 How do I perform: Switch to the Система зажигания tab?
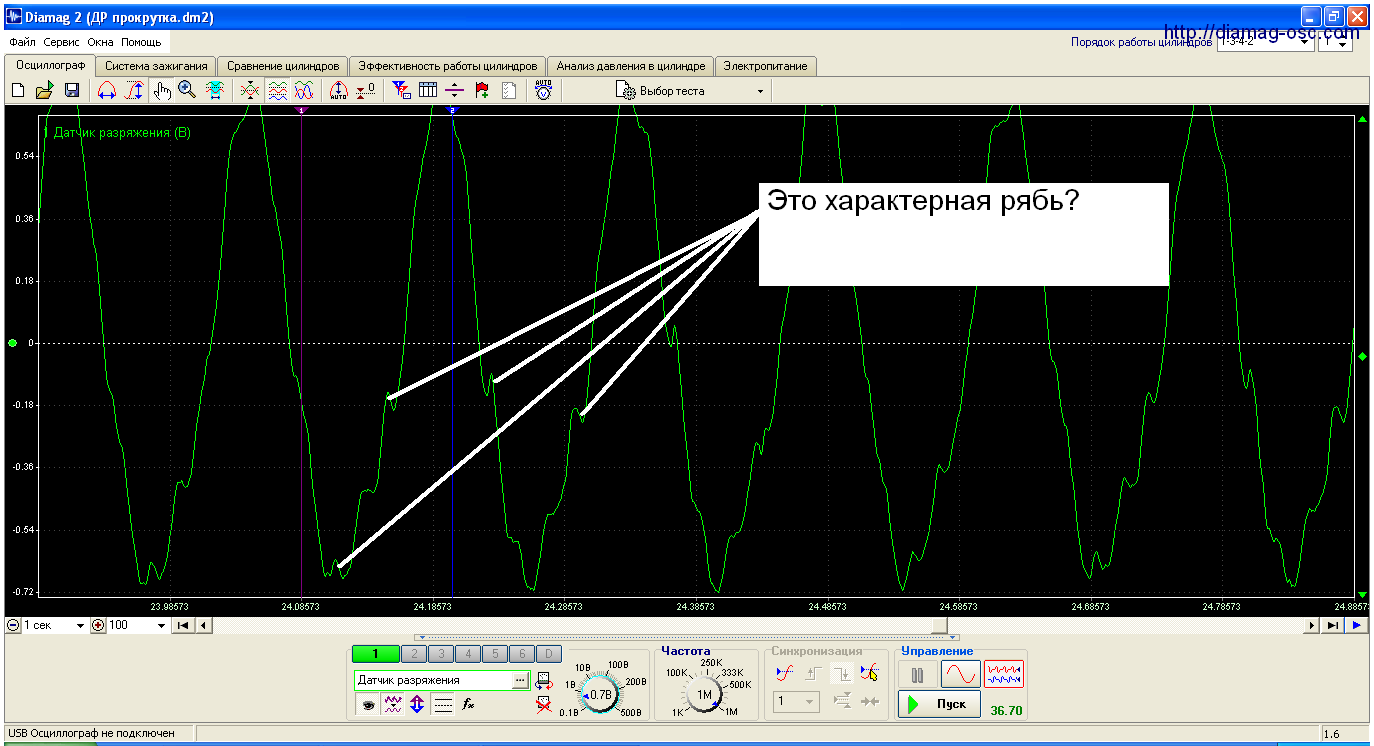pos(156,66)
